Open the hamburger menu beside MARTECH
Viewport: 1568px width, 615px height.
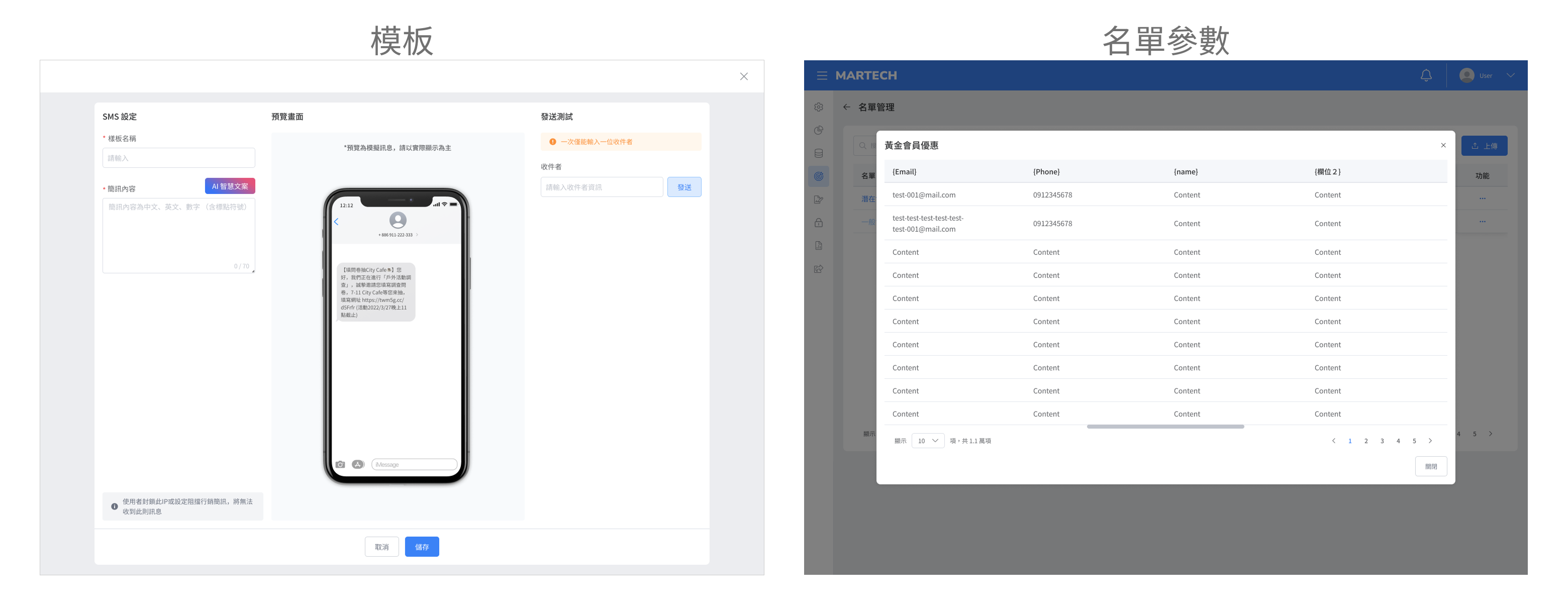click(822, 75)
